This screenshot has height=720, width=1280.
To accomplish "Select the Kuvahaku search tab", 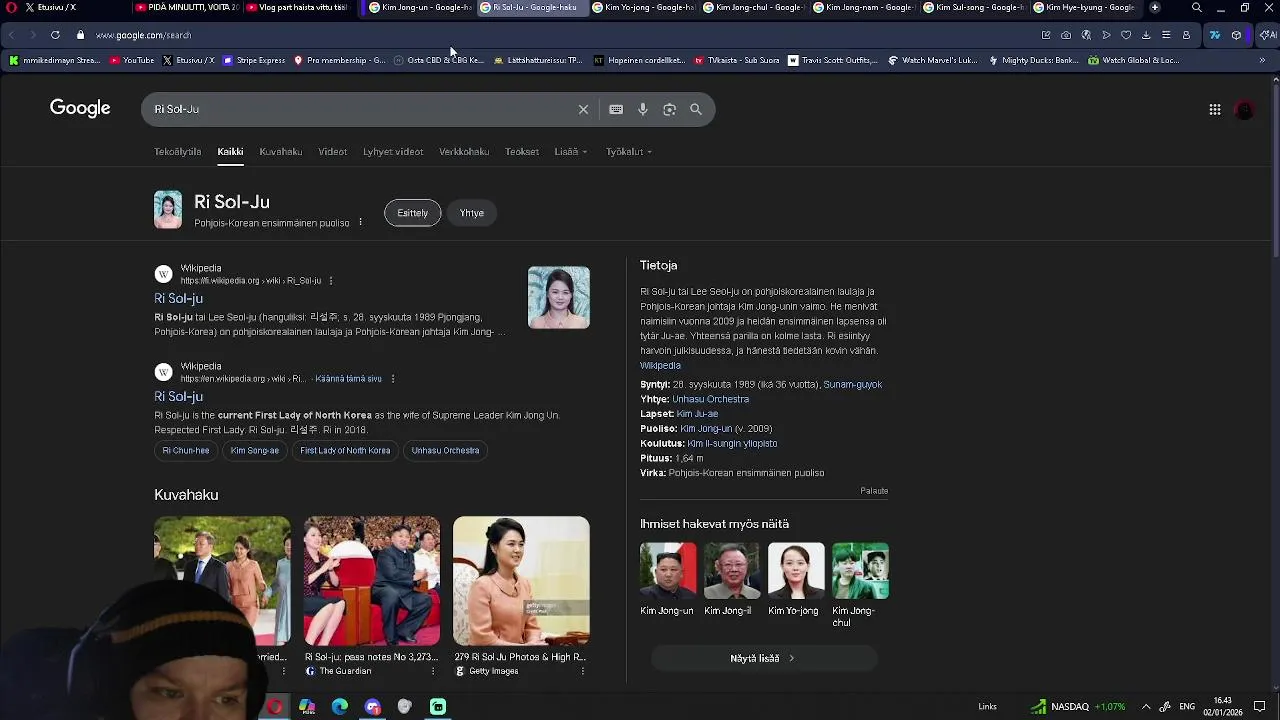I will point(281,152).
